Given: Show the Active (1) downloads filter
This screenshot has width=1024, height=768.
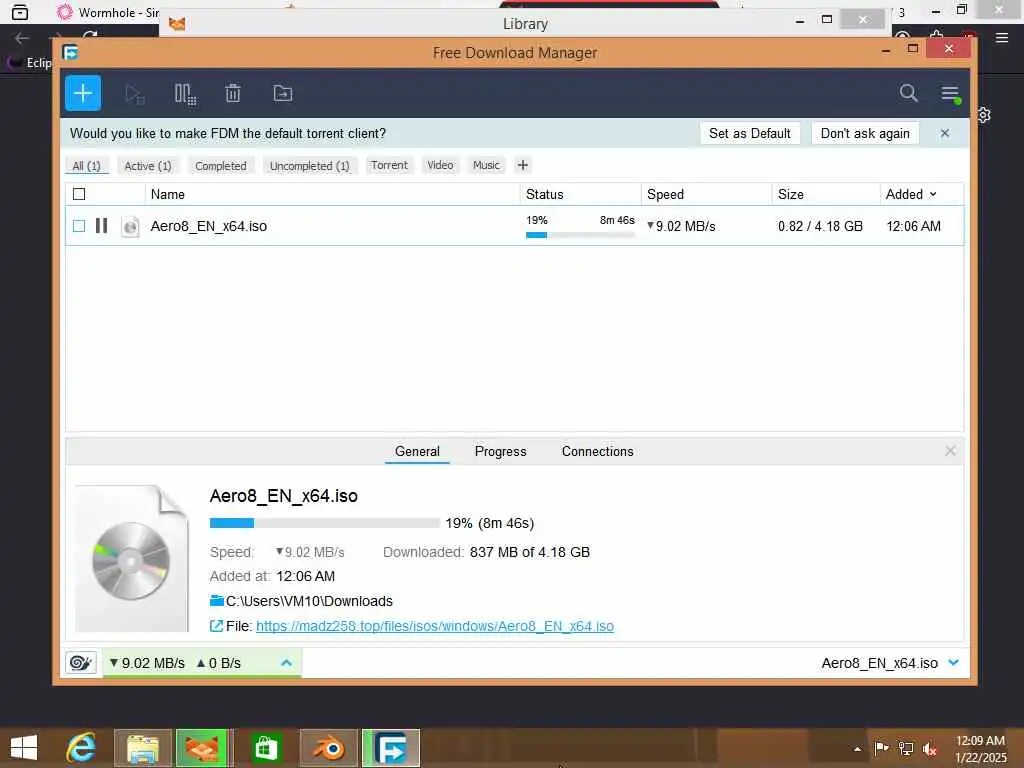Looking at the screenshot, I should tap(148, 166).
